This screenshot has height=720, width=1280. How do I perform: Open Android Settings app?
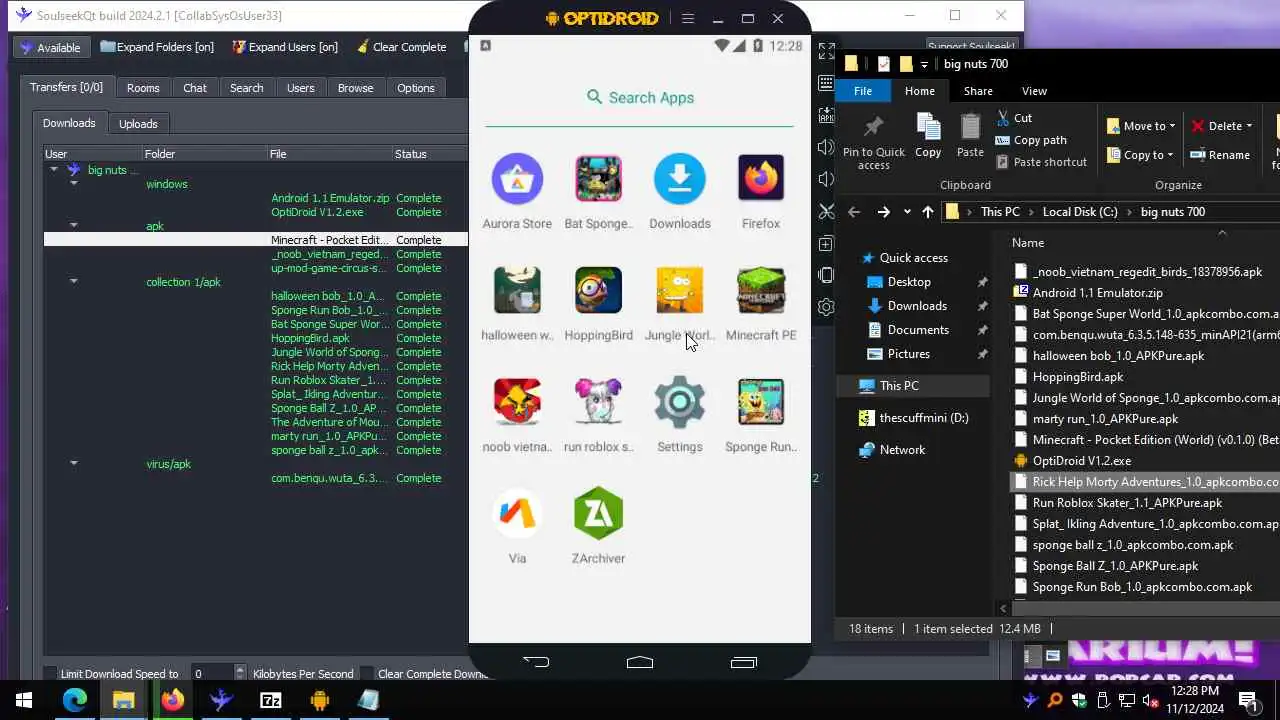[x=680, y=402]
